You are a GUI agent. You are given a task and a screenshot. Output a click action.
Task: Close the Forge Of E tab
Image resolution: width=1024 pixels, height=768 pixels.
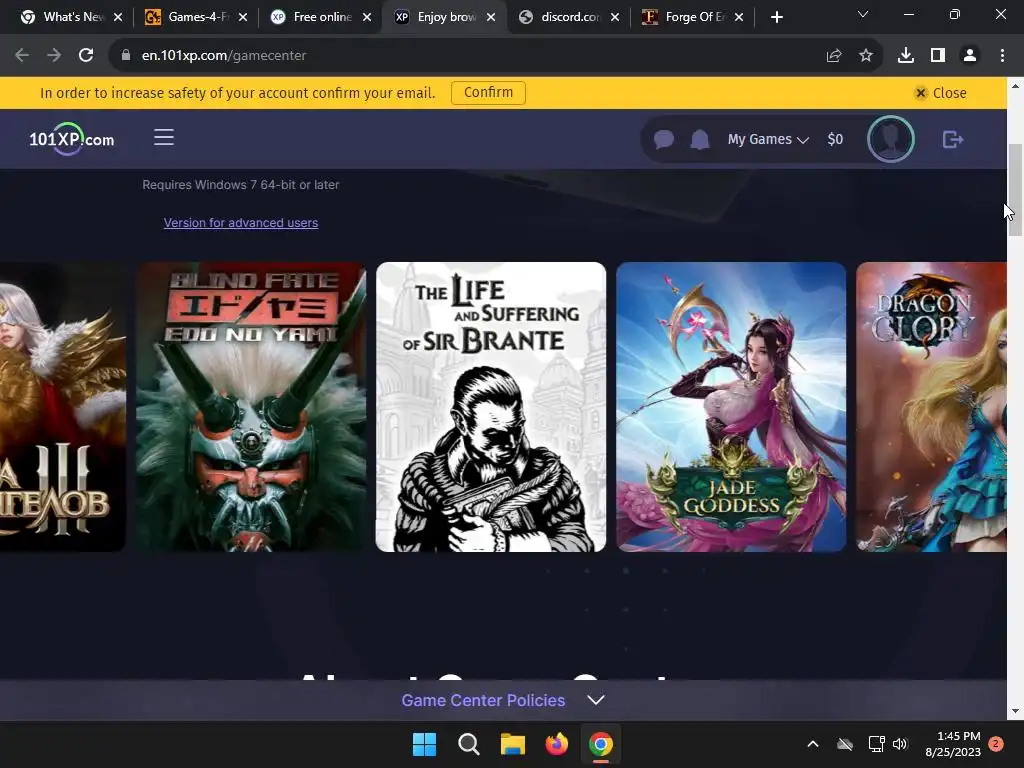pos(739,18)
